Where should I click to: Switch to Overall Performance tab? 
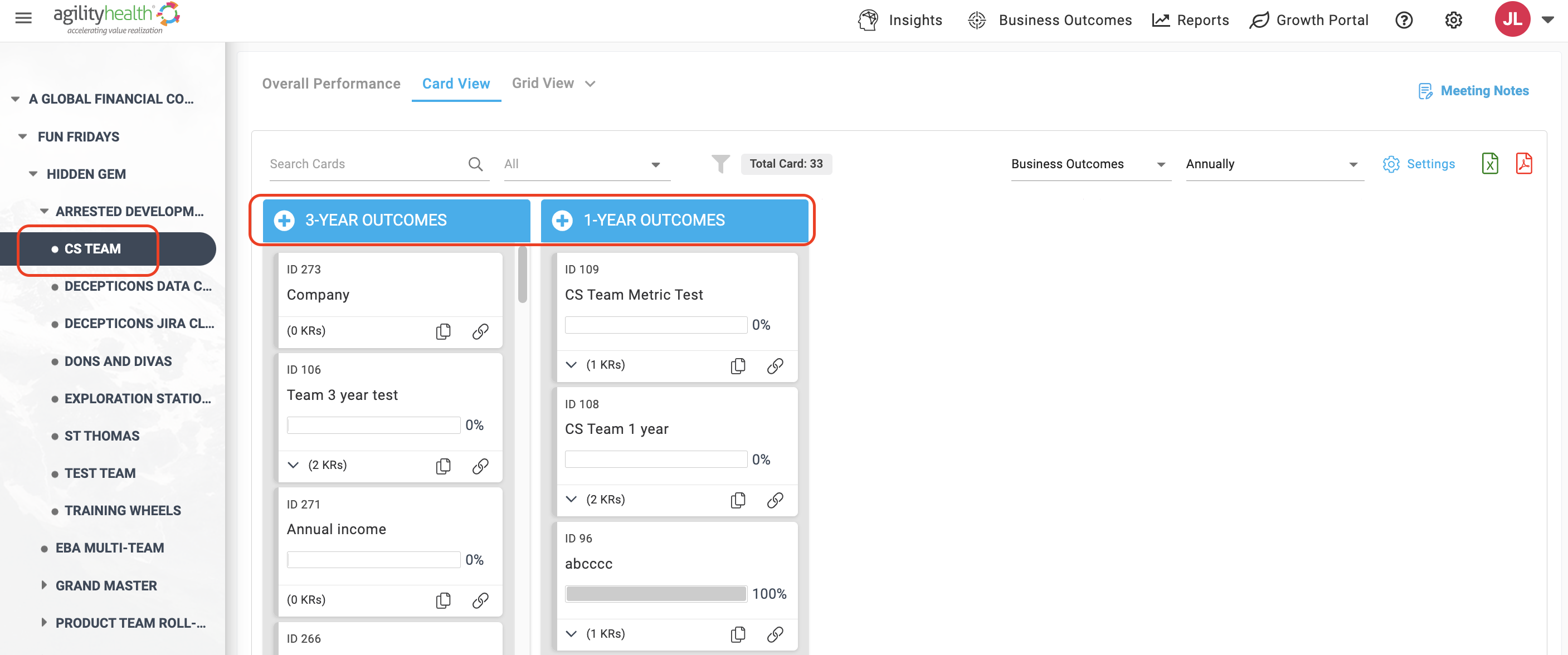(x=331, y=84)
